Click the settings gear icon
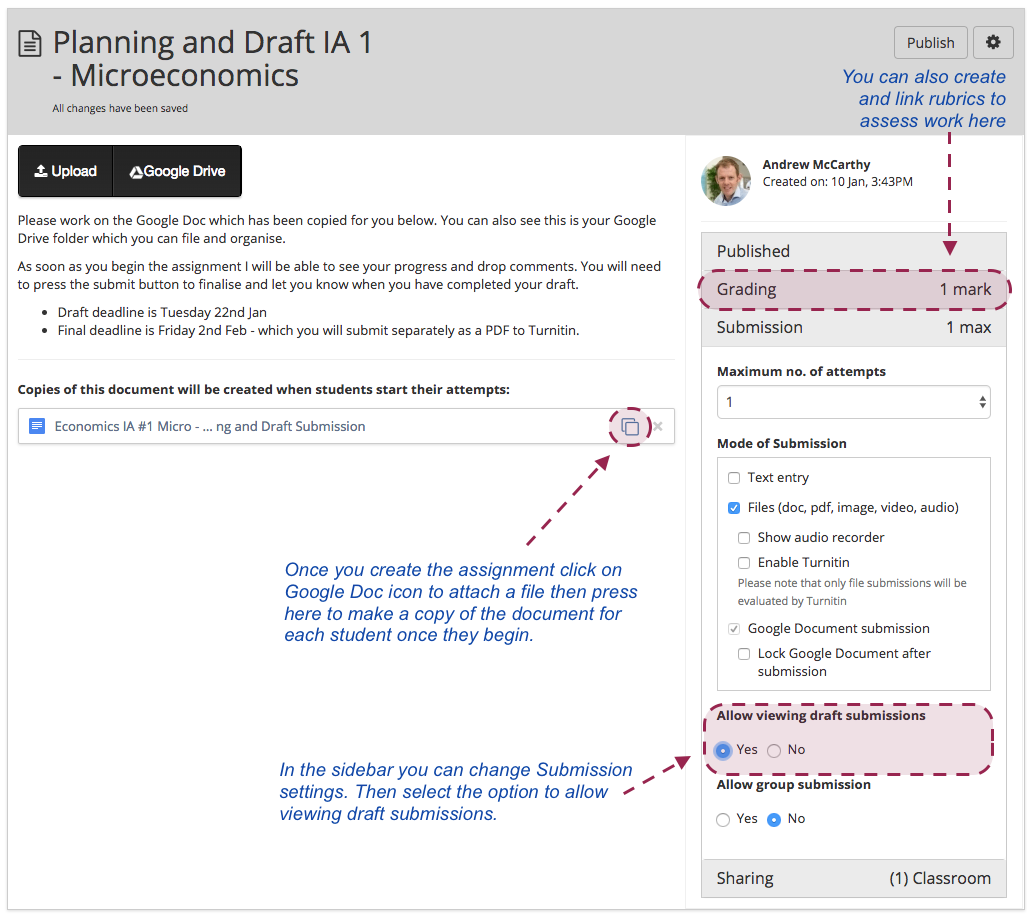1027x914 pixels. pos(992,43)
